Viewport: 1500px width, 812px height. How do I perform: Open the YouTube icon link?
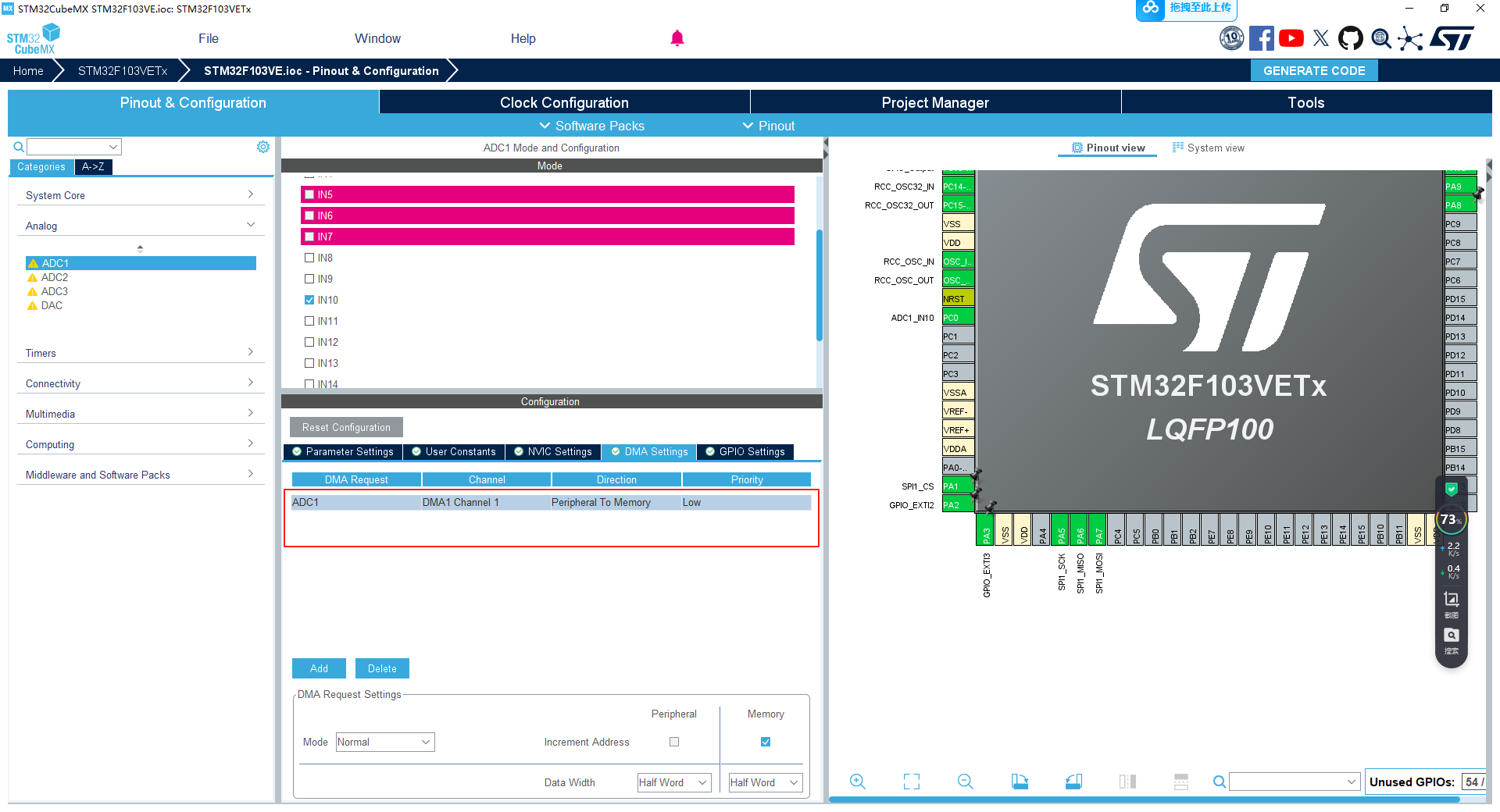point(1291,38)
